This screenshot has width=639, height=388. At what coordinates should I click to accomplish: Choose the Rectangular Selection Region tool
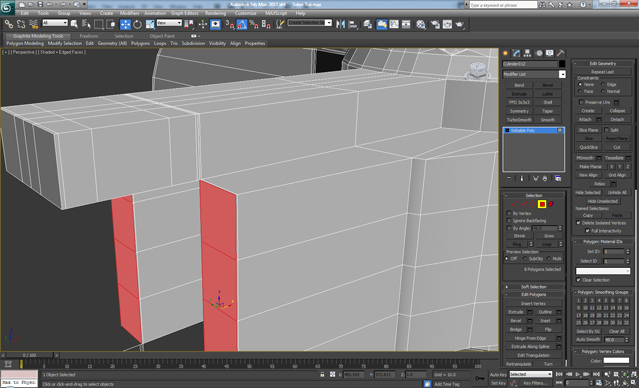(98, 24)
